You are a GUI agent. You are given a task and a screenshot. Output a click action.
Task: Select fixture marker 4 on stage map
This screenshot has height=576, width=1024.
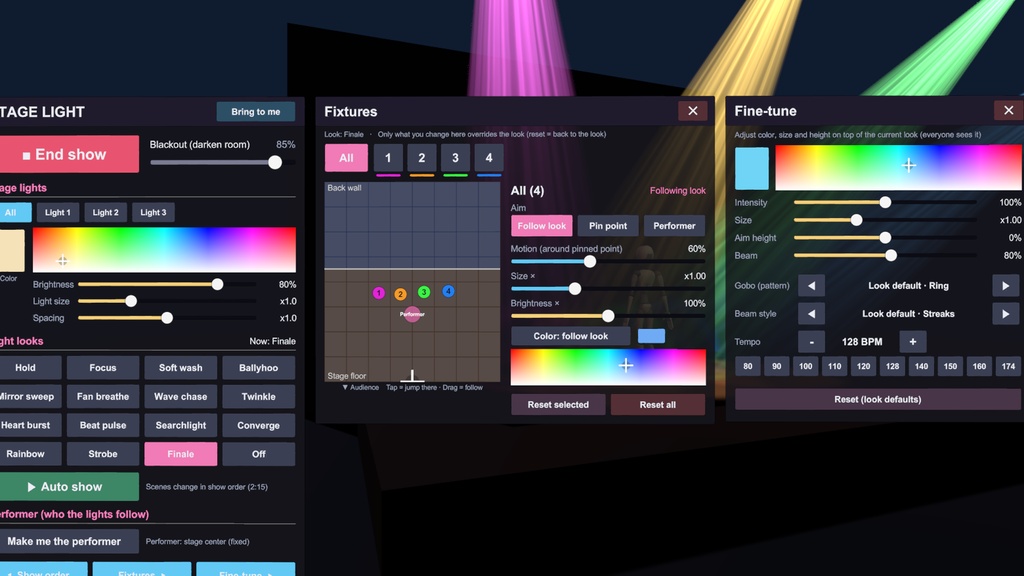point(448,291)
